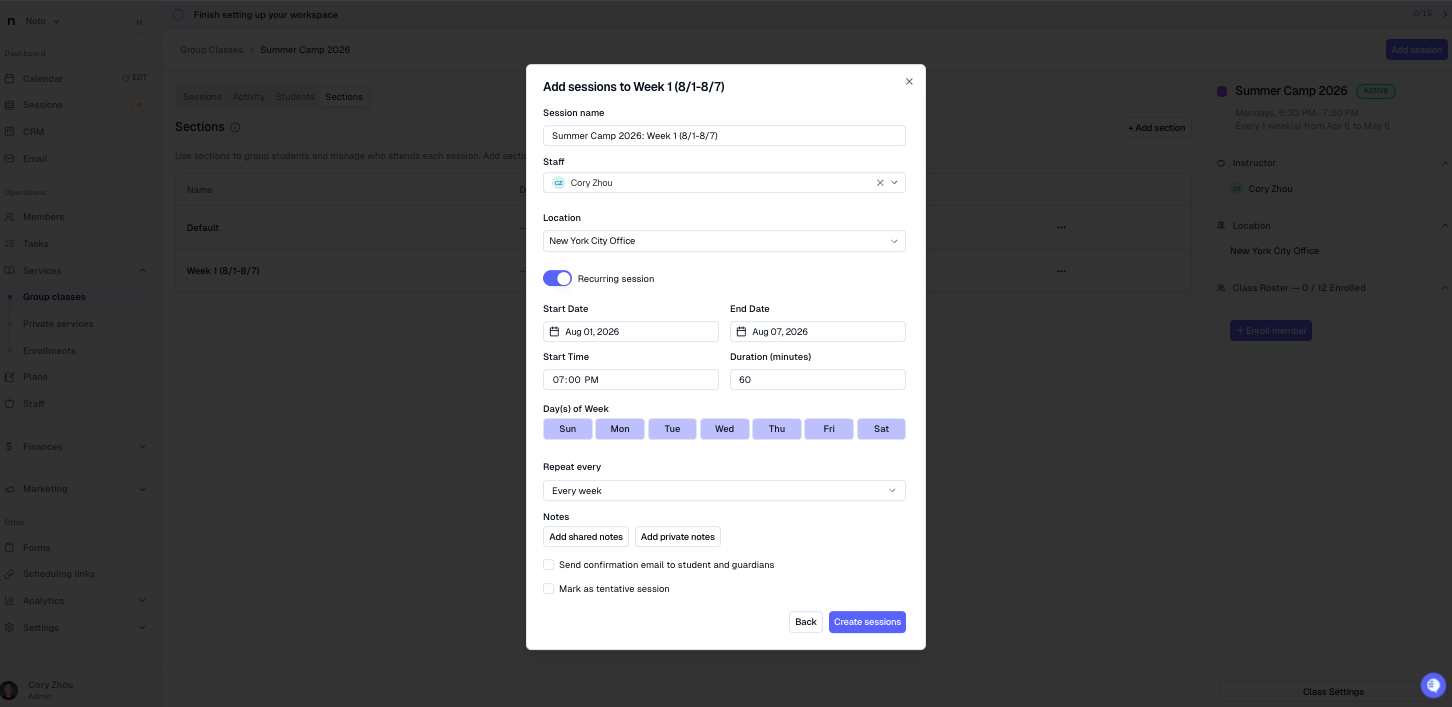This screenshot has width=1452, height=707.
Task: Select Enrollments in sidebar
Action: (x=49, y=351)
